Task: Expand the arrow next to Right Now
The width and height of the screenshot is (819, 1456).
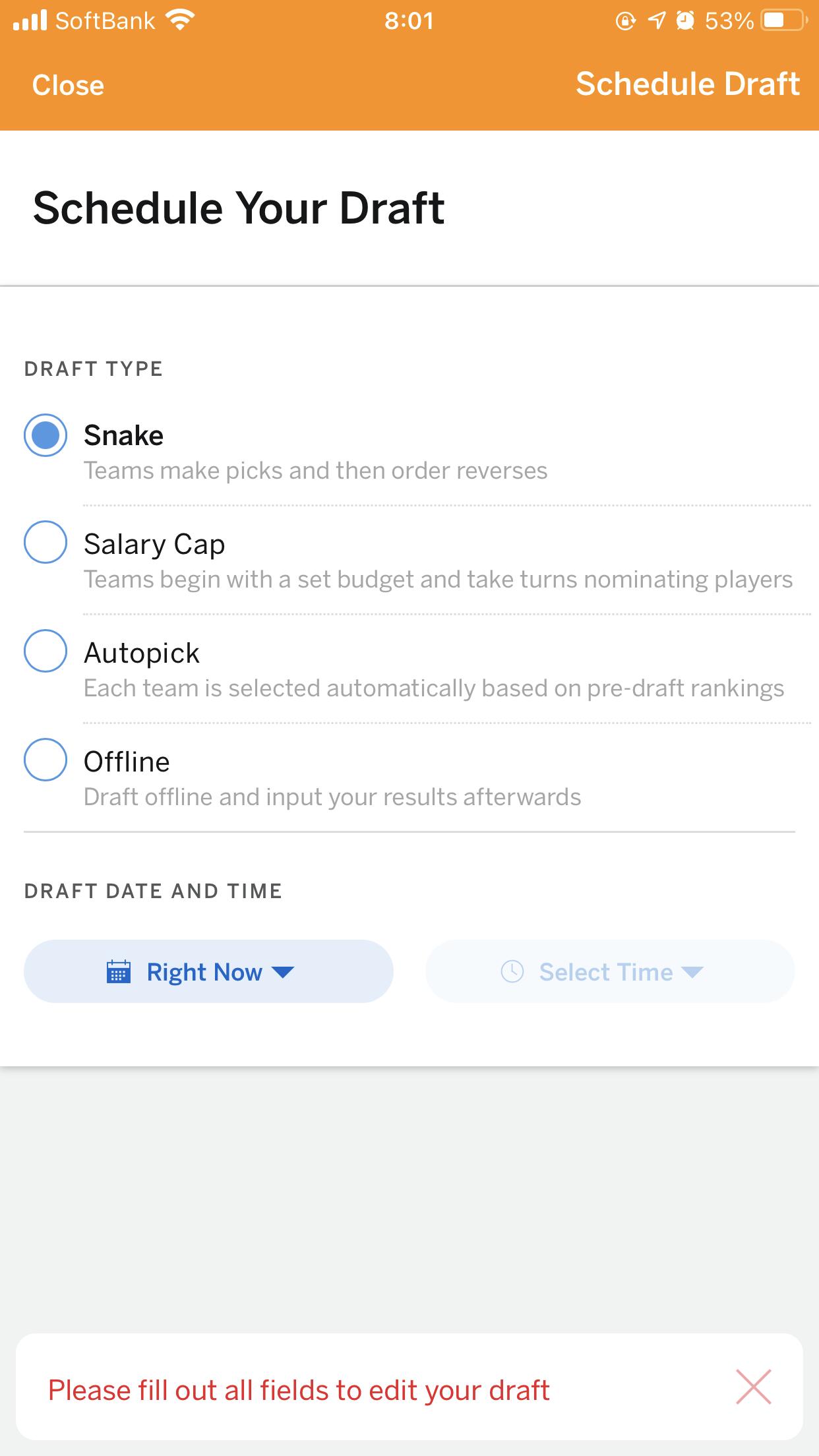Action: pyautogui.click(x=283, y=972)
